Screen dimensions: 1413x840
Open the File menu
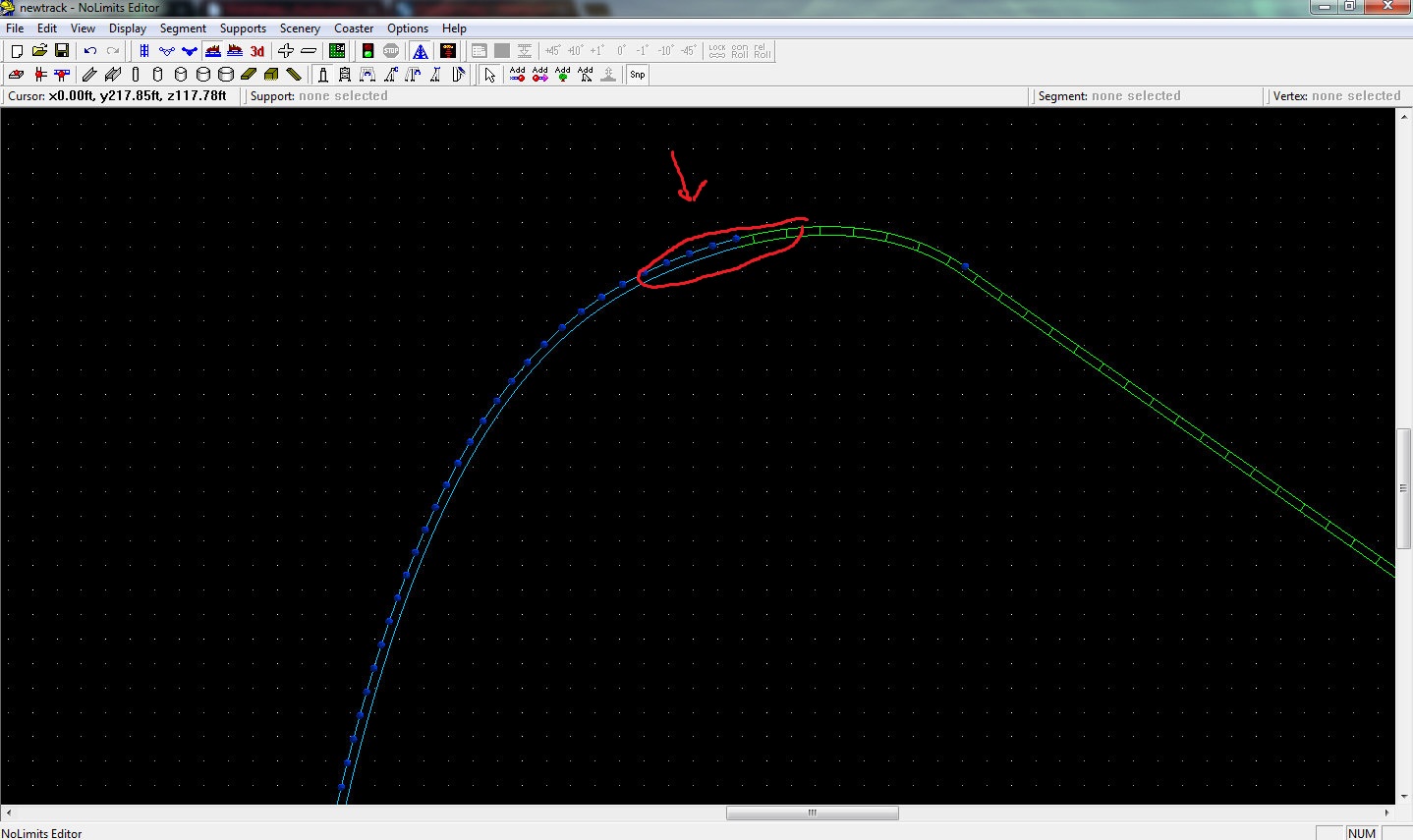pyautogui.click(x=15, y=28)
